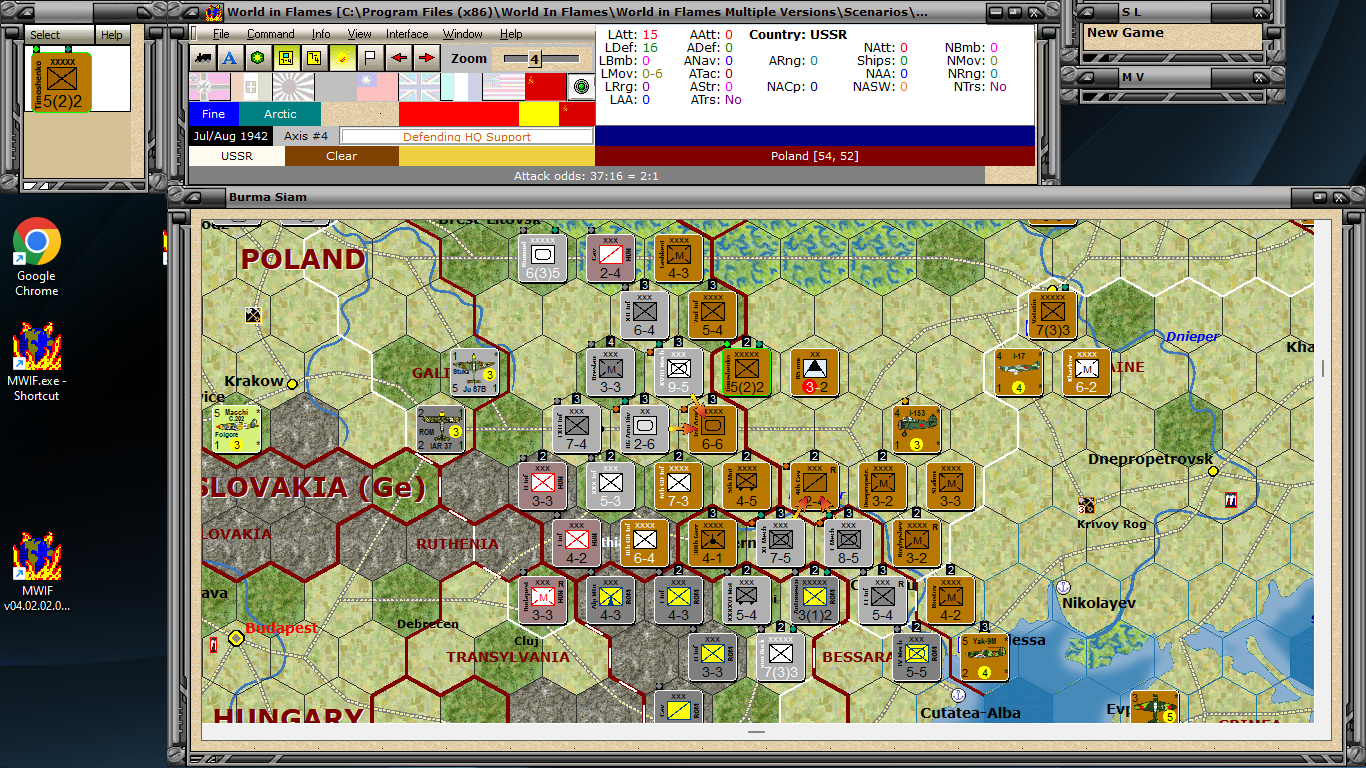Open the Command menu
Screen dimensions: 1366x768
[270, 34]
